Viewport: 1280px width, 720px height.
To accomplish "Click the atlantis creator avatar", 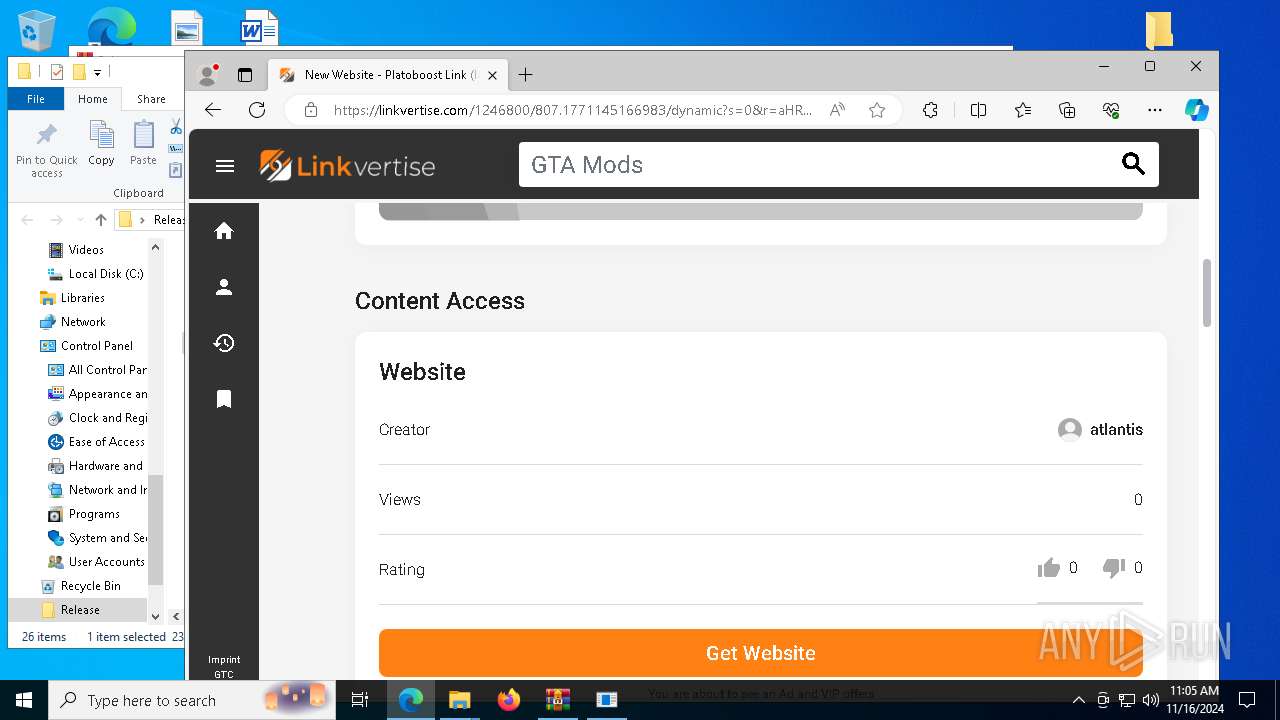I will point(1070,430).
